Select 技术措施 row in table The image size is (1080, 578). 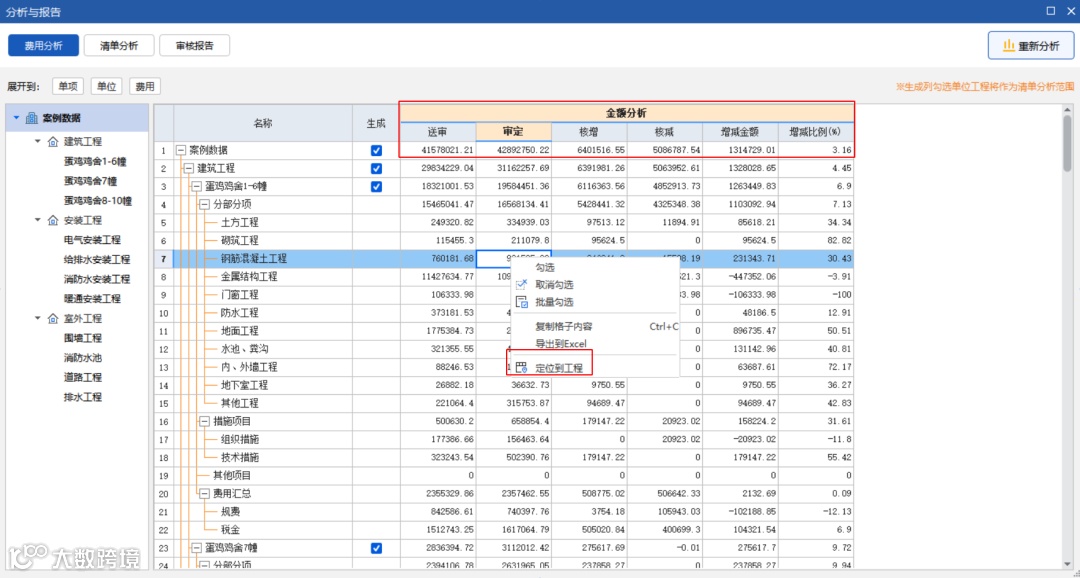503,457
